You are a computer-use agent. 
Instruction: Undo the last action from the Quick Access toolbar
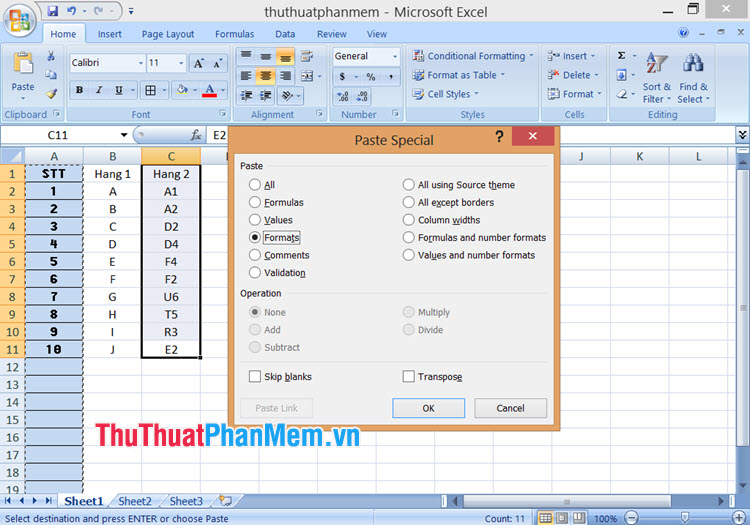[71, 11]
